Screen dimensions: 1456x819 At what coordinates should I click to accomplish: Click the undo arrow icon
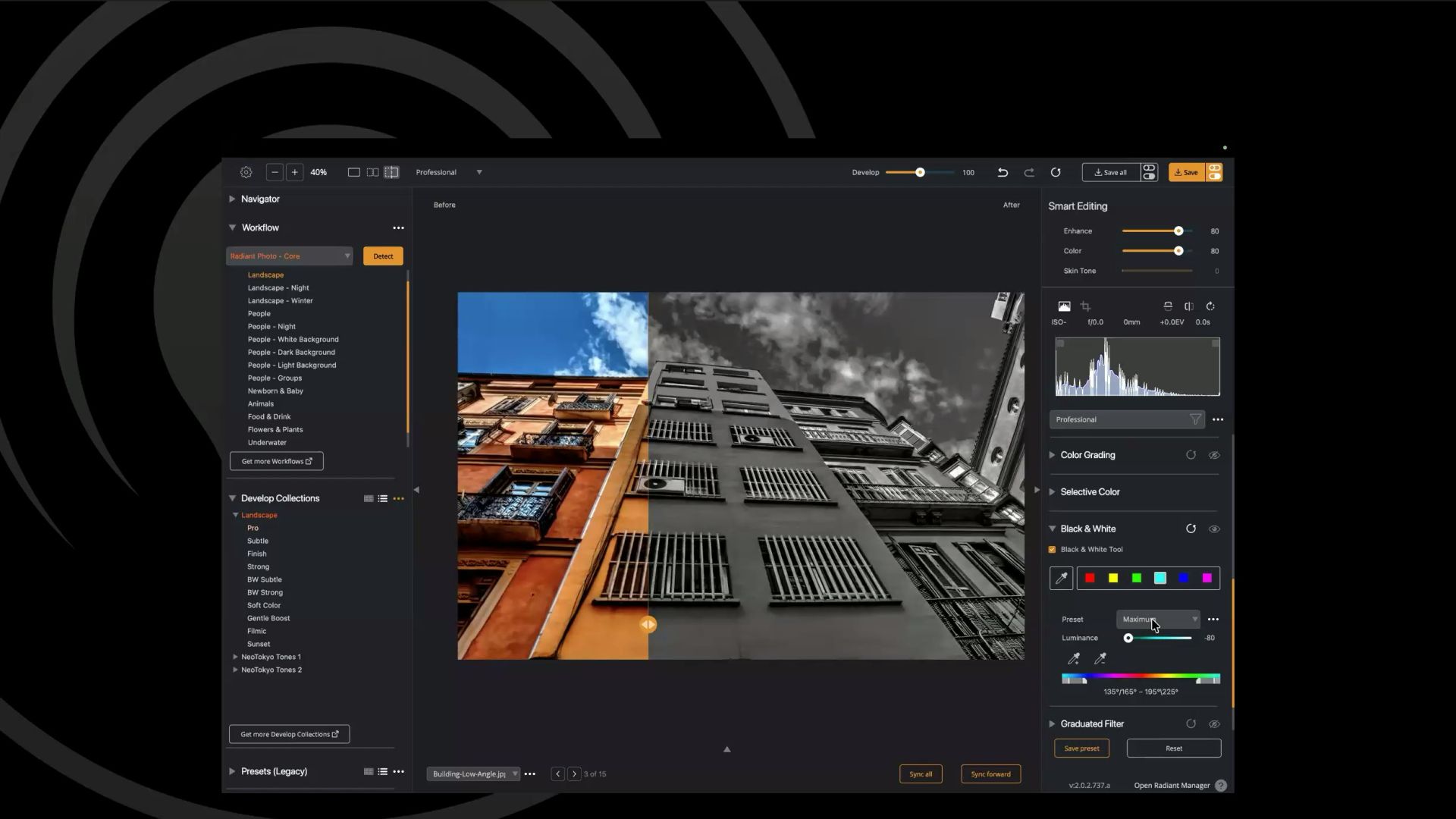[1003, 172]
